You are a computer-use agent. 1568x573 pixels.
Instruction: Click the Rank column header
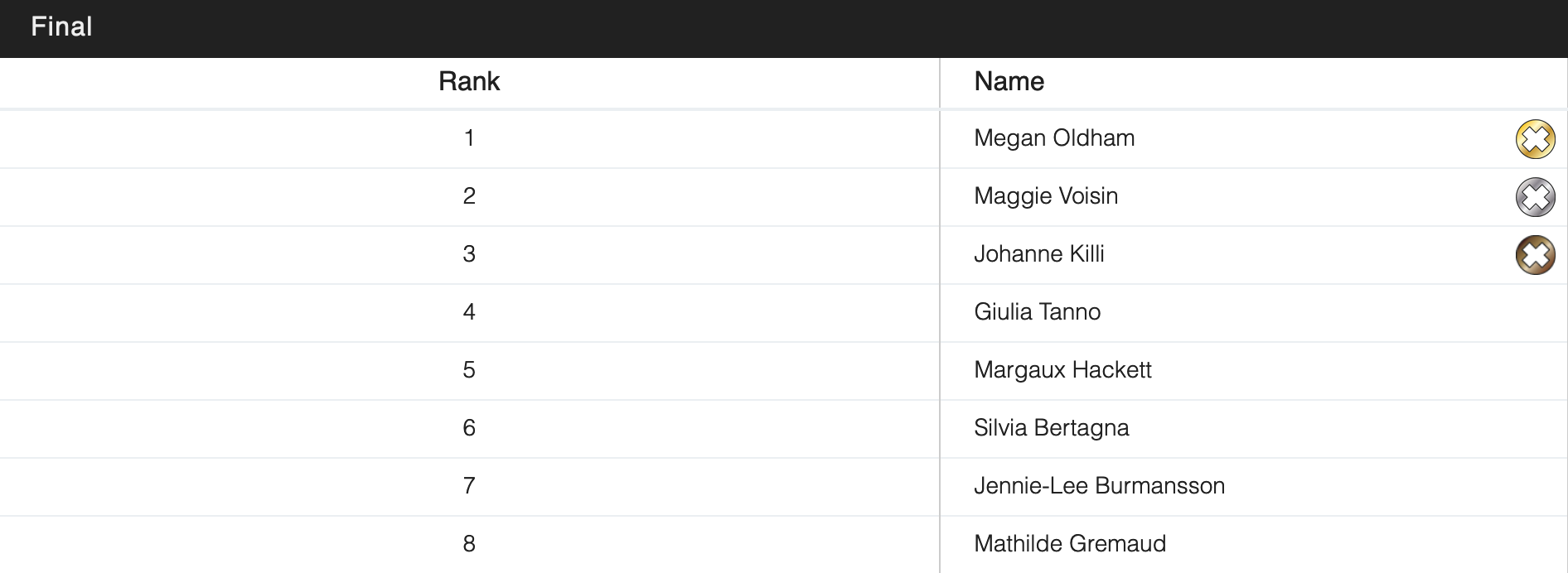(469, 82)
